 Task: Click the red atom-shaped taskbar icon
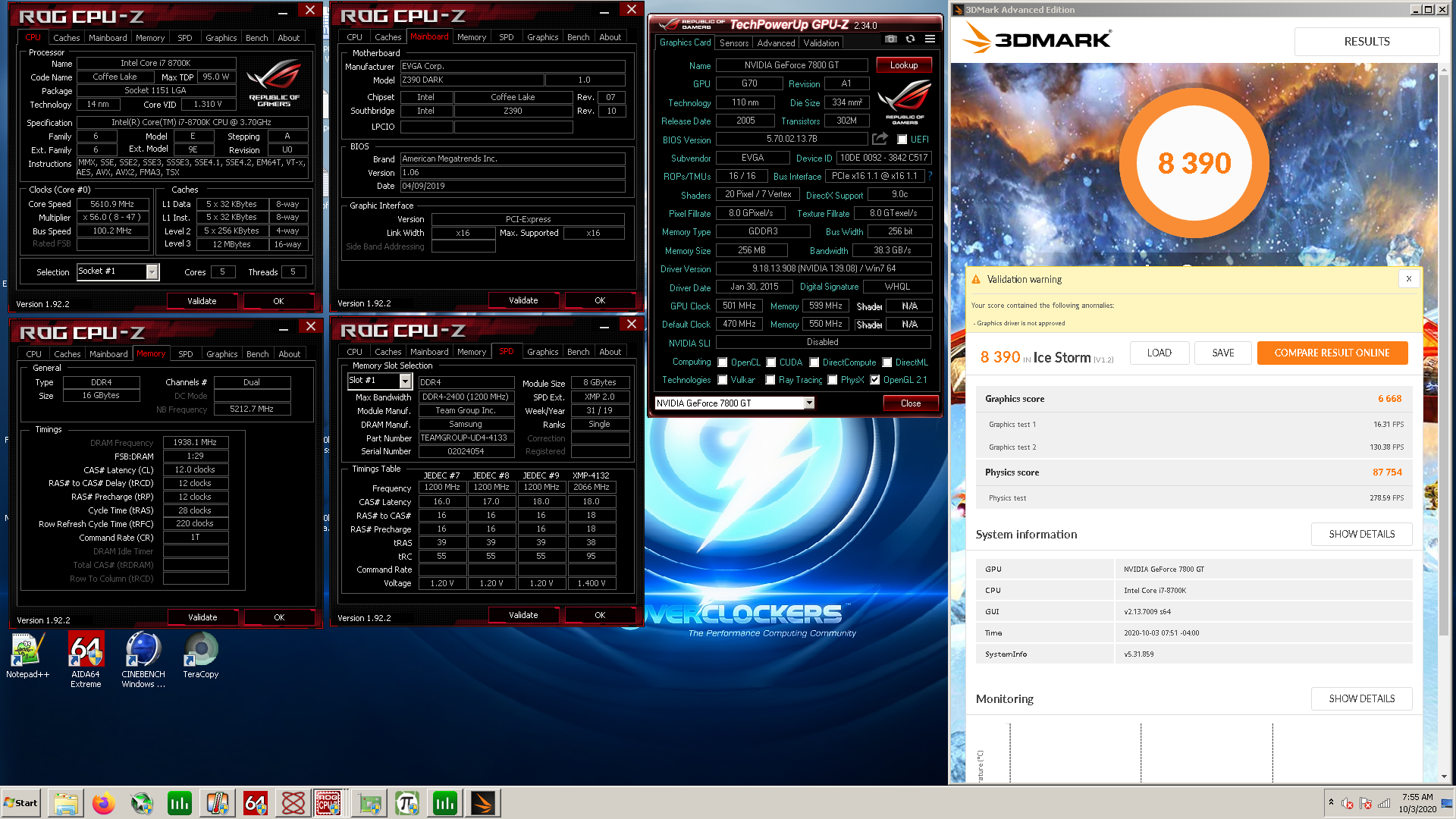[293, 803]
